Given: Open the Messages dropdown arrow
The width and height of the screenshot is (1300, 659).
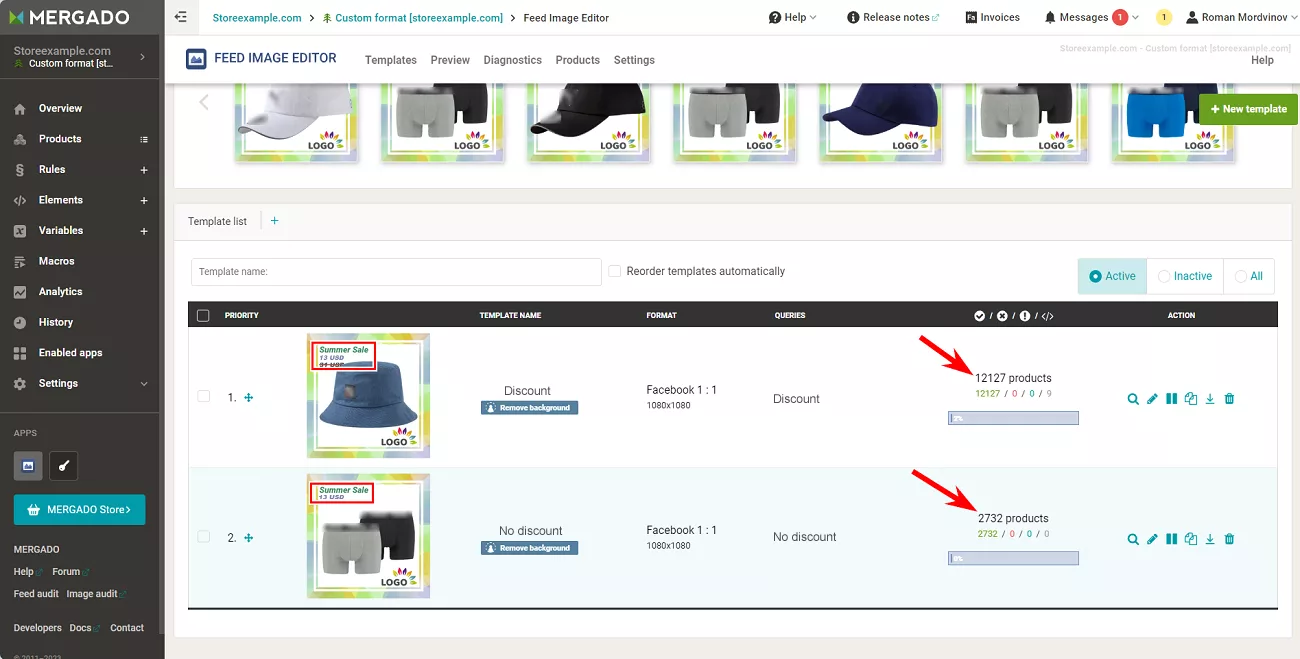Looking at the screenshot, I should point(1135,18).
